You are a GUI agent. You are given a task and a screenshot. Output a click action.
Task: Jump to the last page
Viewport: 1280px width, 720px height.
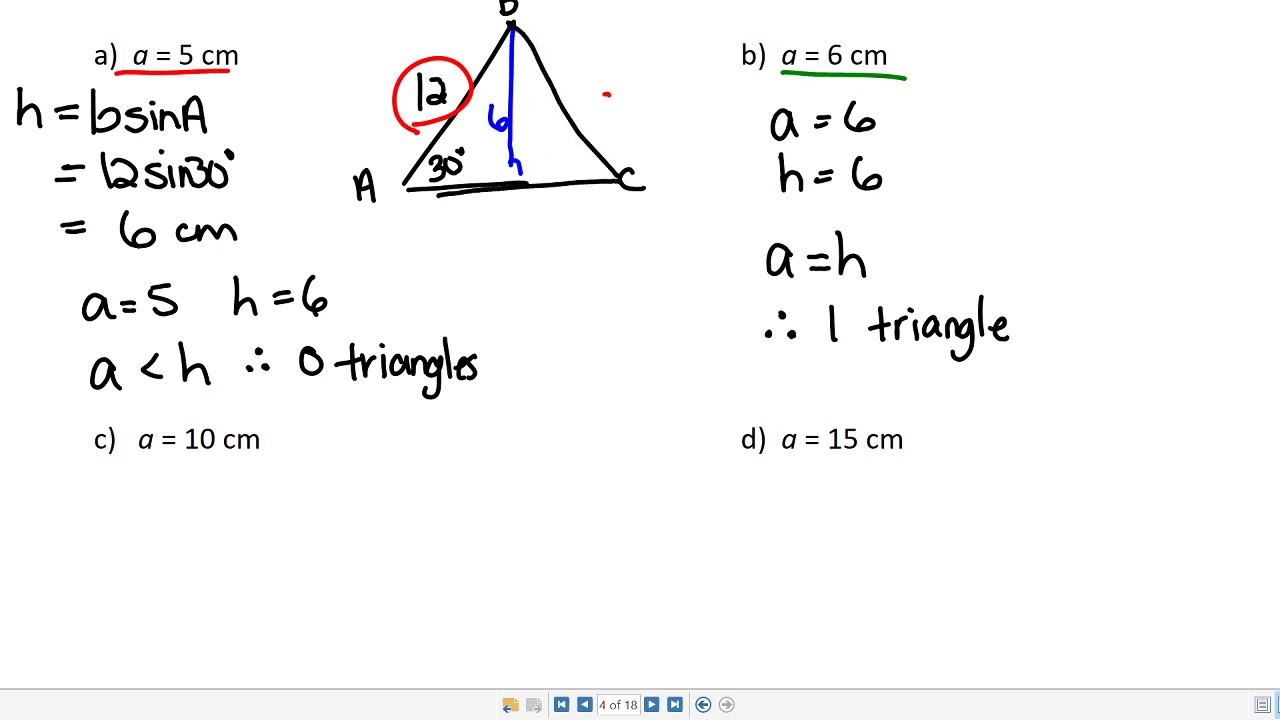pos(674,705)
